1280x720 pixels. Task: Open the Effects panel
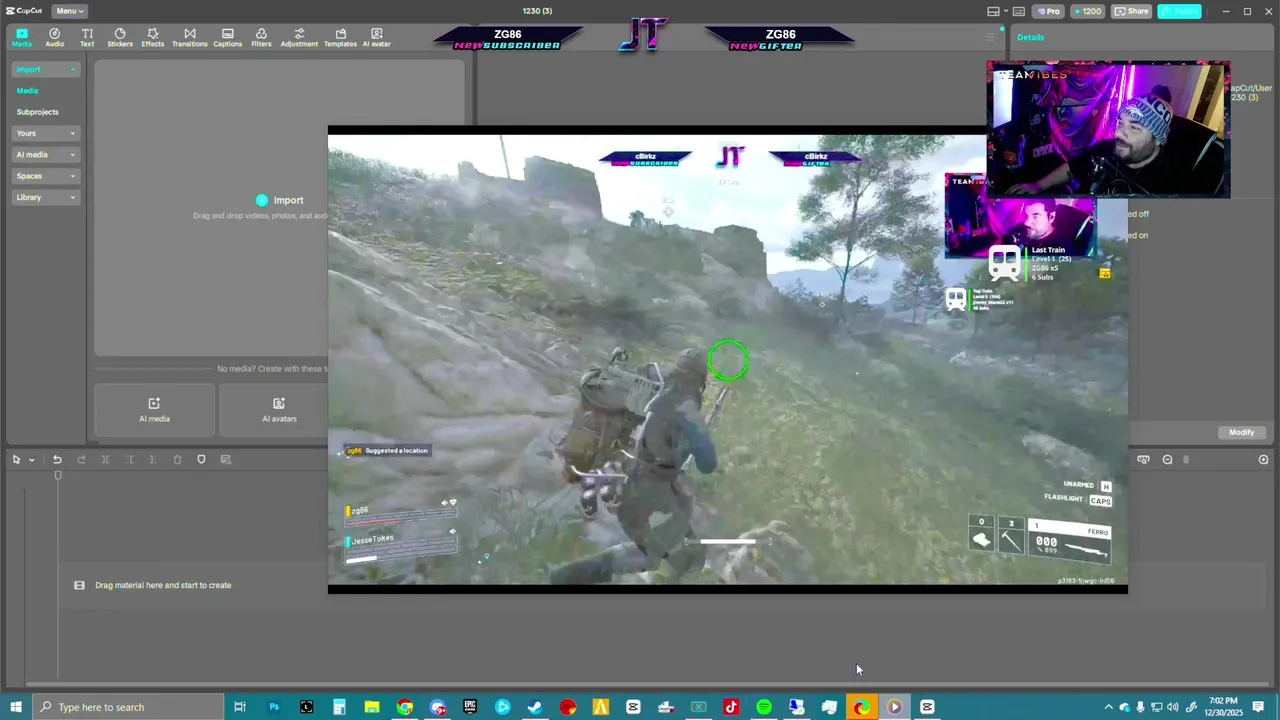(152, 38)
